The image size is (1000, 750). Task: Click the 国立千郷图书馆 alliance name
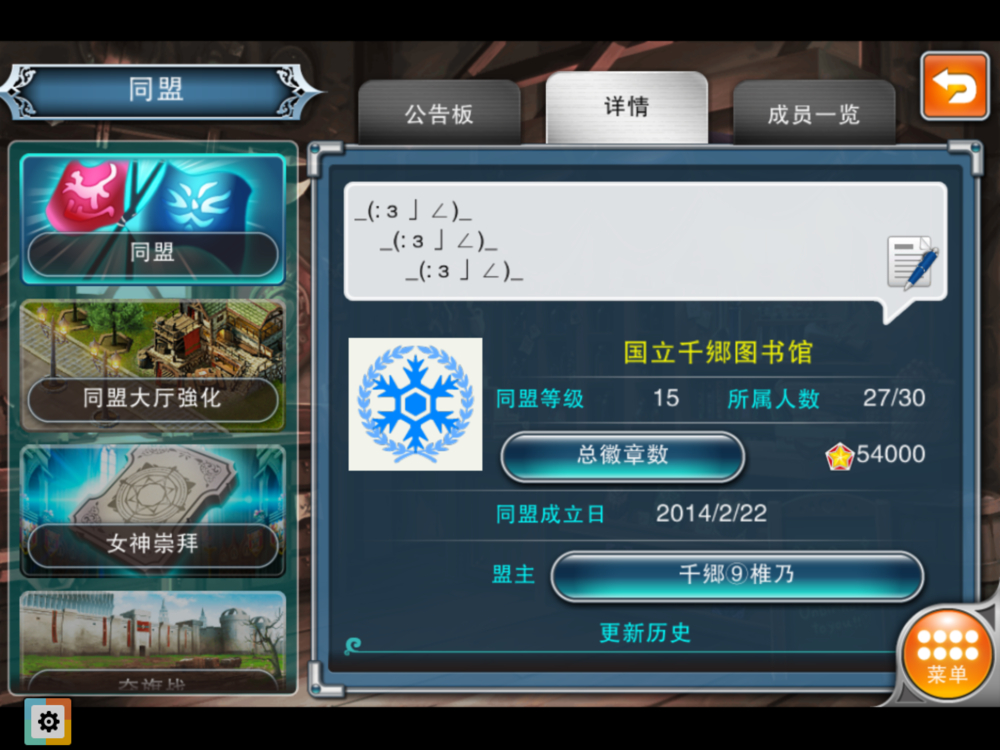tap(718, 352)
